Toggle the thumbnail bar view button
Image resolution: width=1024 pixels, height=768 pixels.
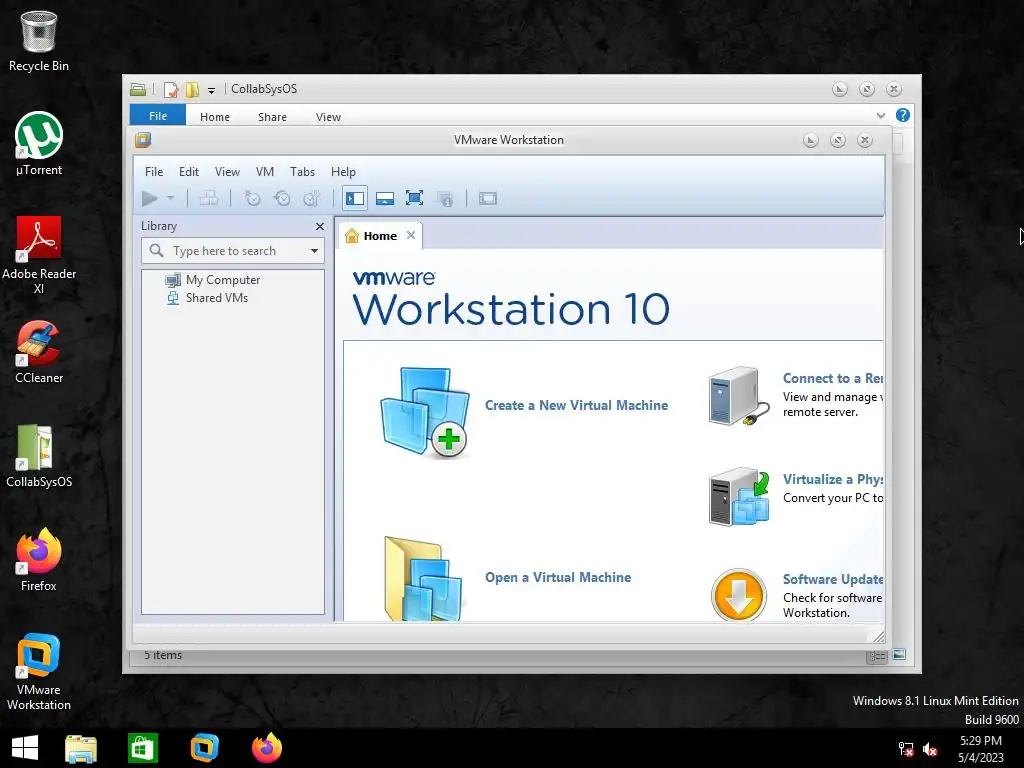click(385, 198)
